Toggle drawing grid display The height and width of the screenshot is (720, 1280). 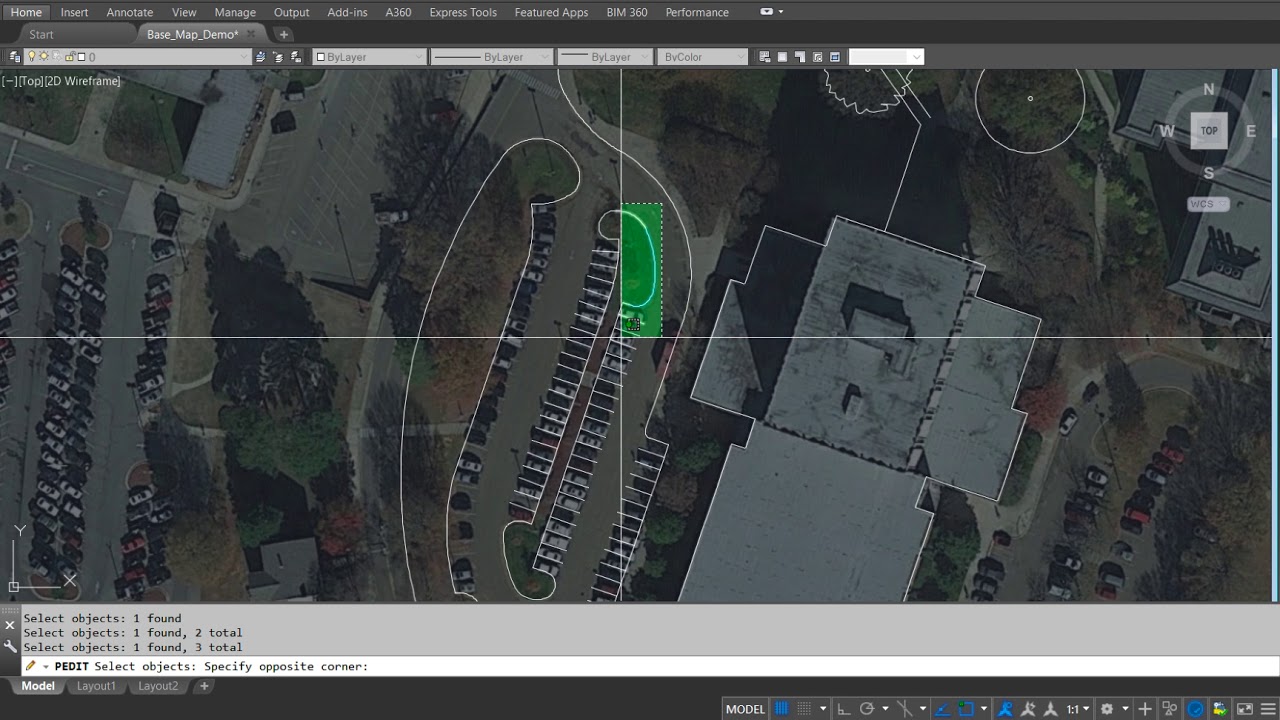781,709
